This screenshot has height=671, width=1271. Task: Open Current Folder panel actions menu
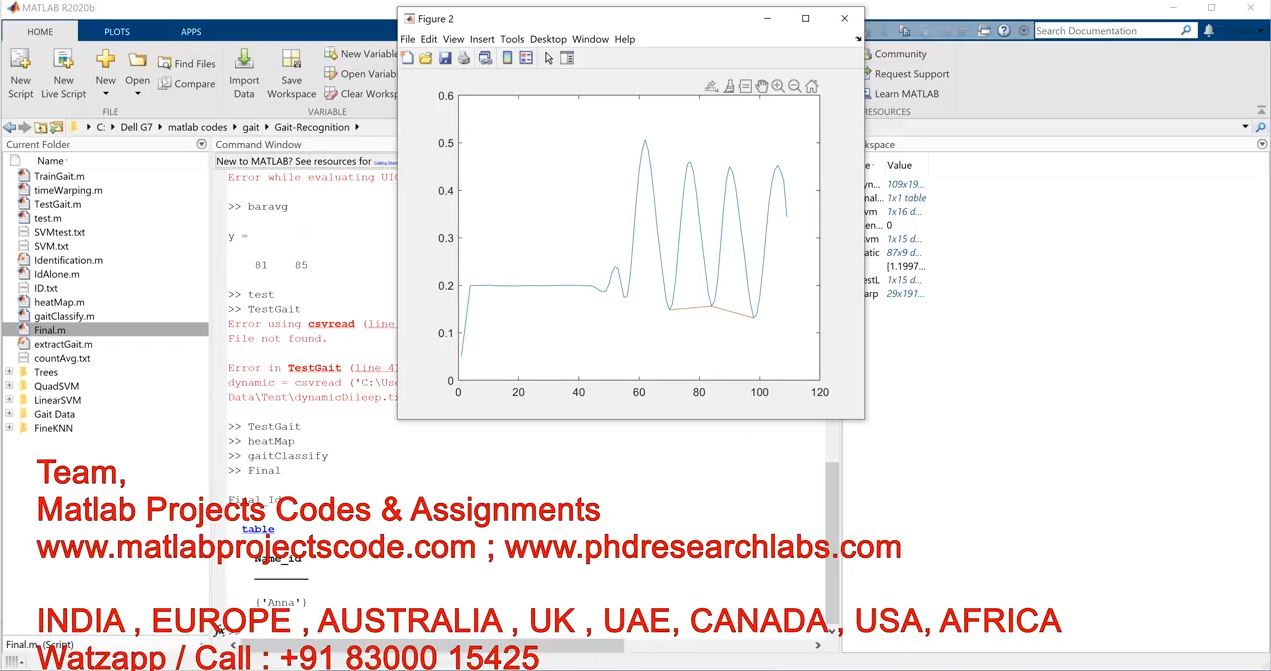click(201, 144)
